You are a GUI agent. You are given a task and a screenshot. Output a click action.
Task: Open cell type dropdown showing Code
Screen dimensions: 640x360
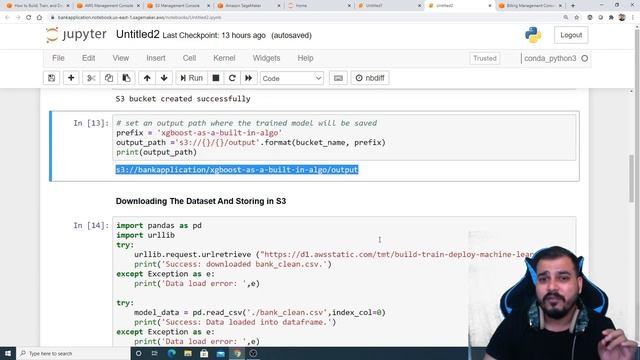[292, 78]
